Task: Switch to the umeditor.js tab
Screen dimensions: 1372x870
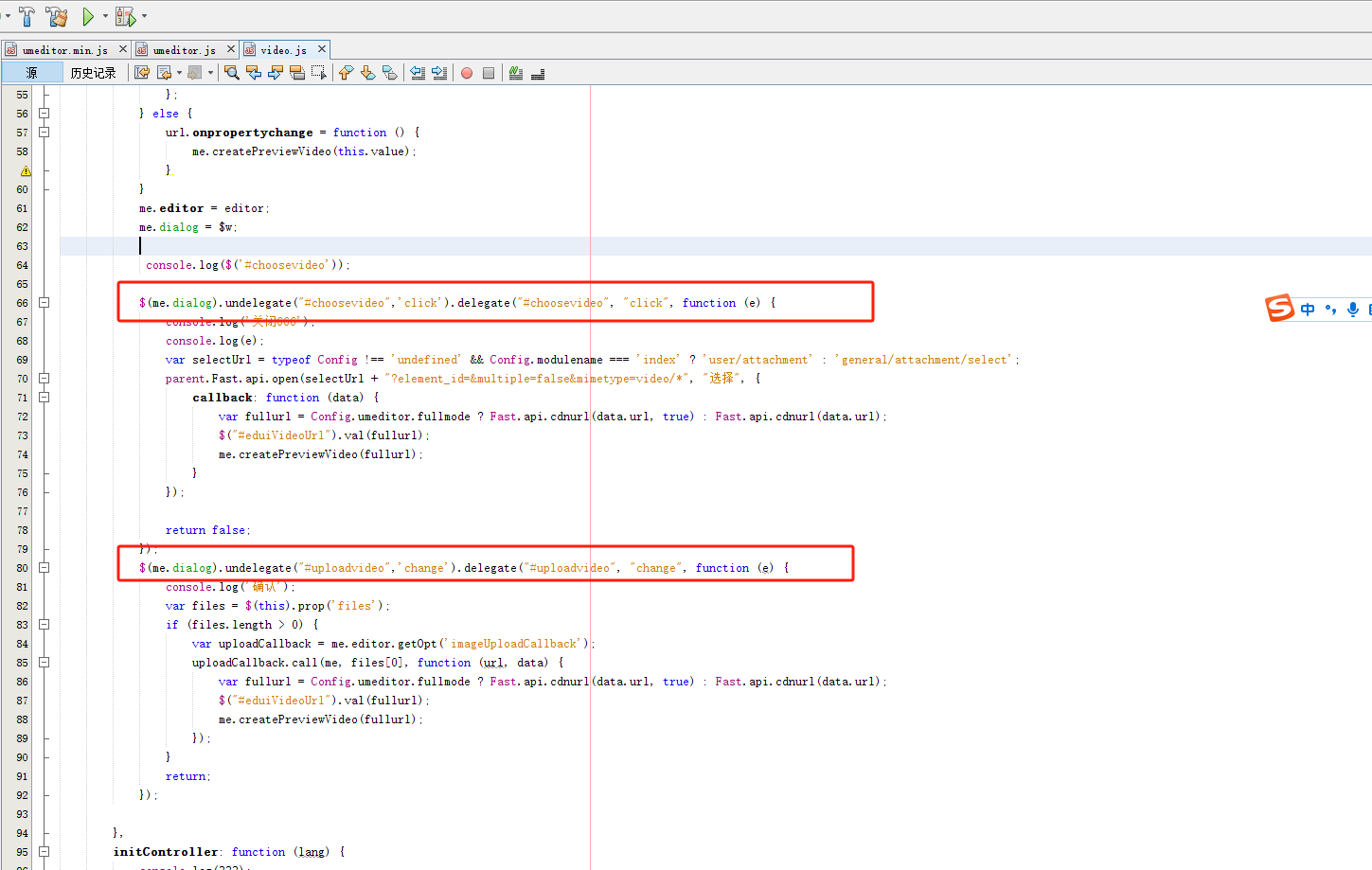Action: coord(184,50)
